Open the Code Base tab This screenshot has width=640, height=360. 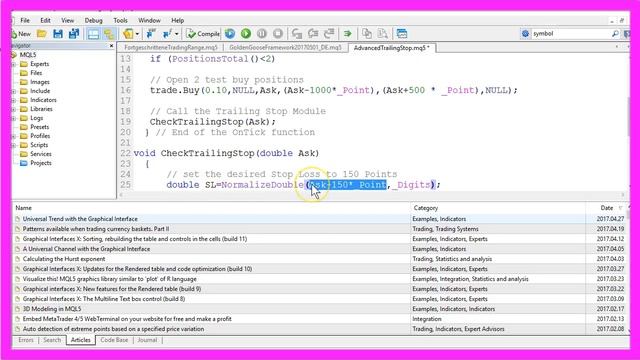(x=114, y=340)
